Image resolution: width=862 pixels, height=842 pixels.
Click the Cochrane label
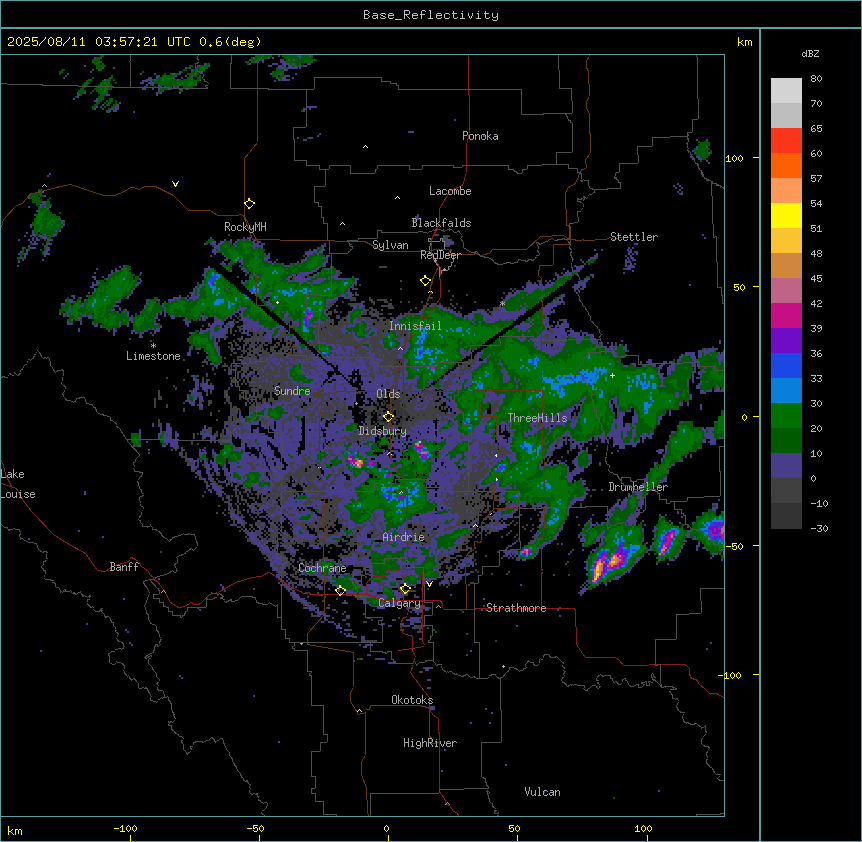[322, 568]
